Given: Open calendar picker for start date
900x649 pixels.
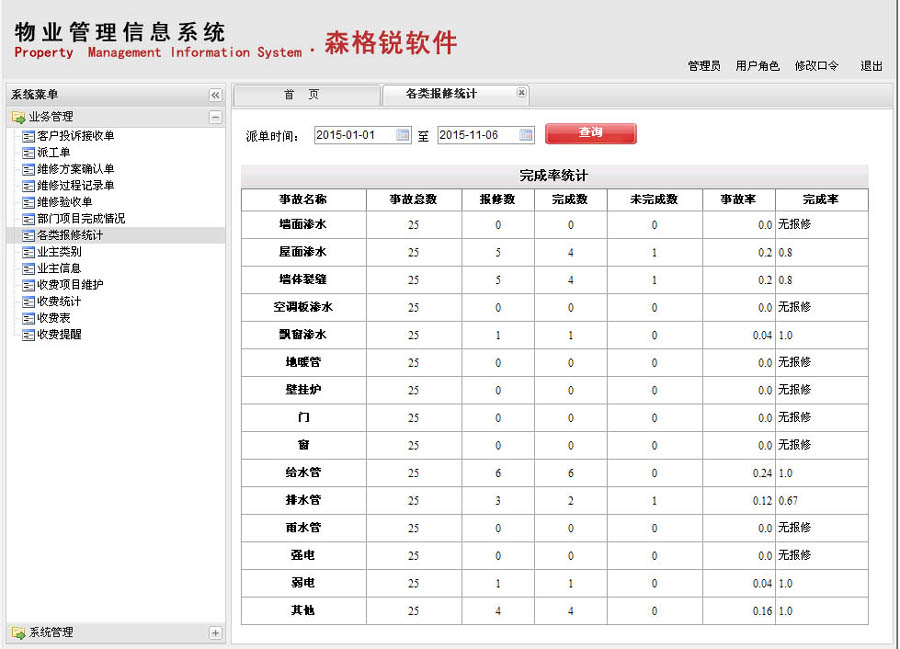Looking at the screenshot, I should (x=403, y=135).
